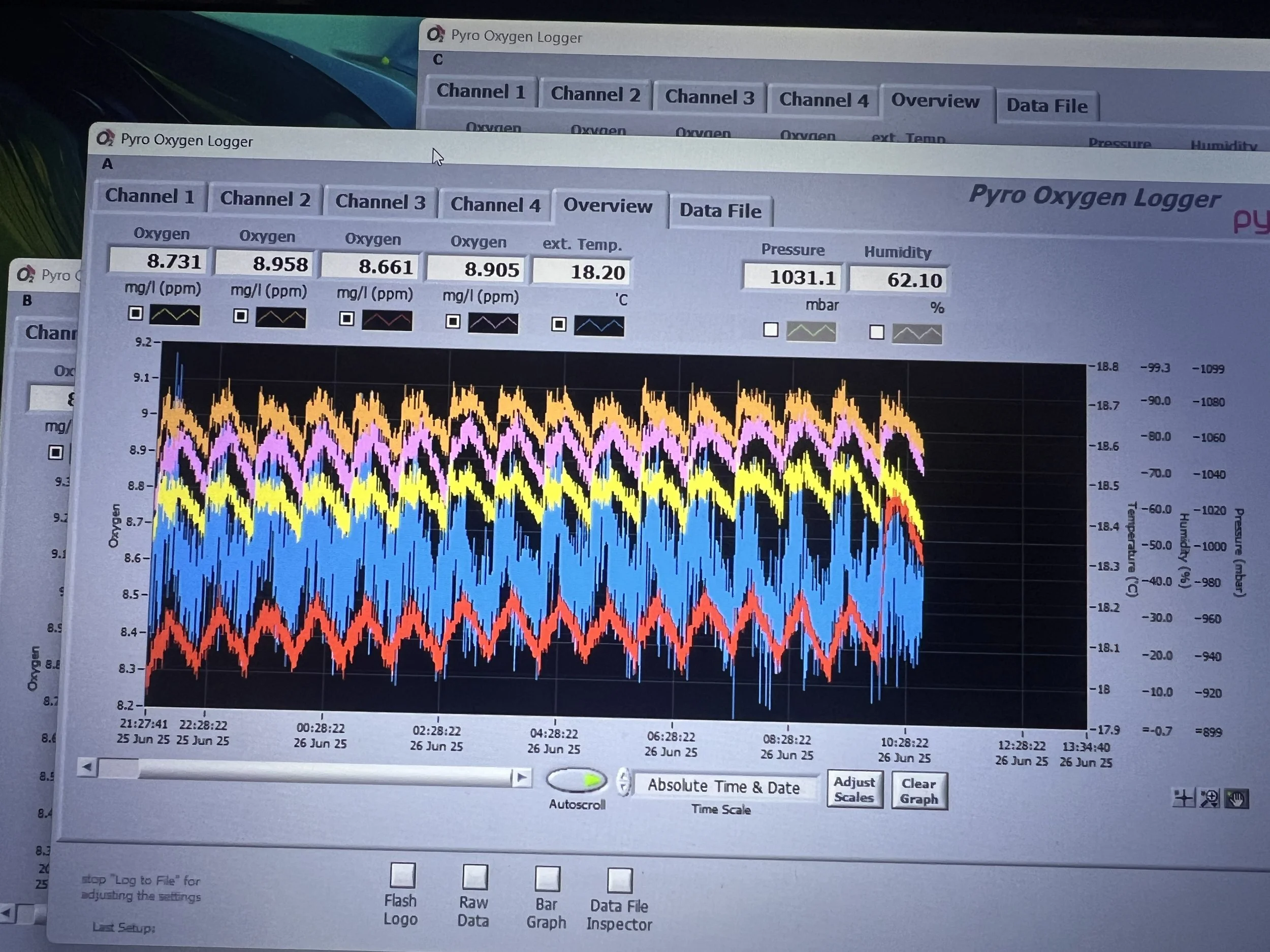Toggle plot checkbox for the 8.958 oxygen channel

point(241,316)
